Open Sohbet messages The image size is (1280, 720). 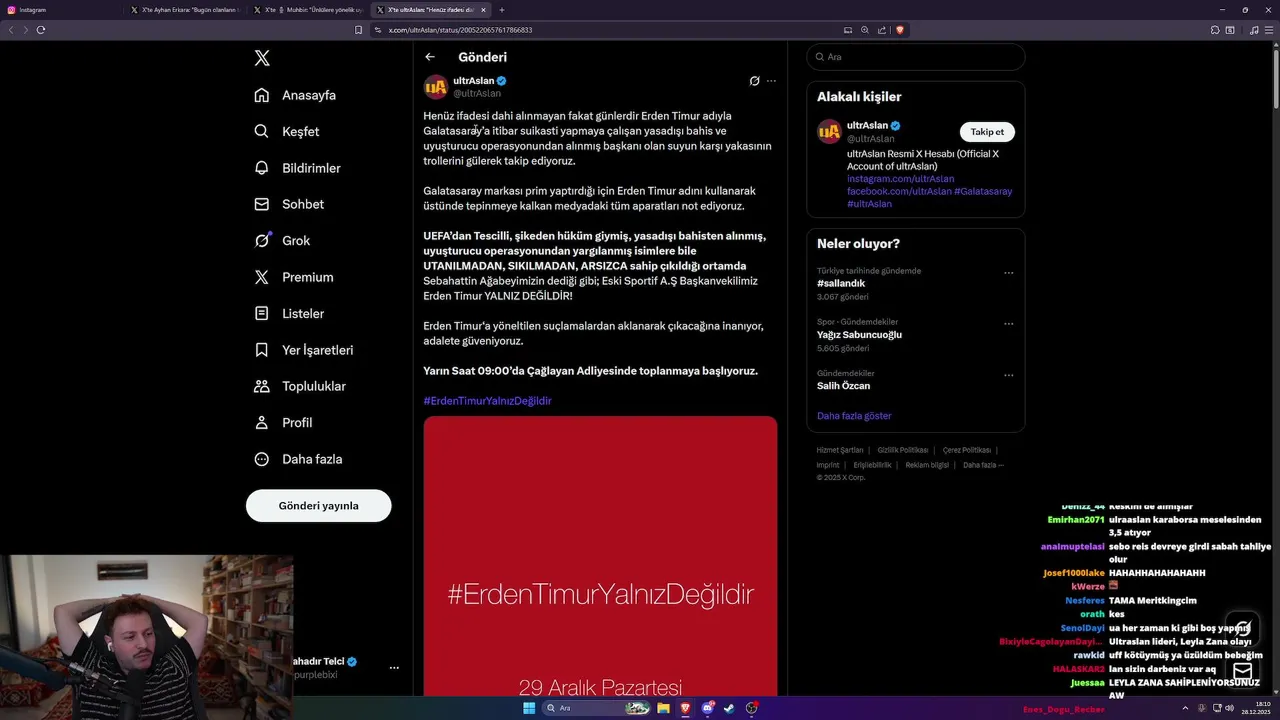(x=290, y=204)
